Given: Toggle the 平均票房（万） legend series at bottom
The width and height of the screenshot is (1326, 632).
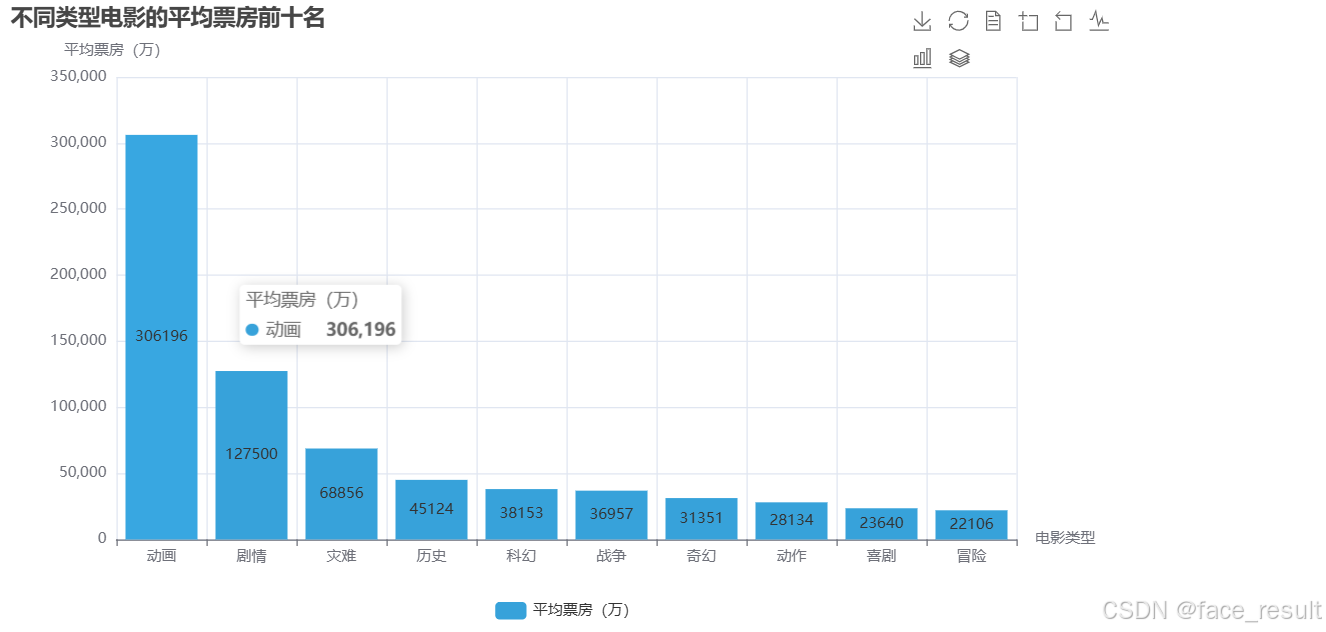Looking at the screenshot, I should click(x=562, y=610).
